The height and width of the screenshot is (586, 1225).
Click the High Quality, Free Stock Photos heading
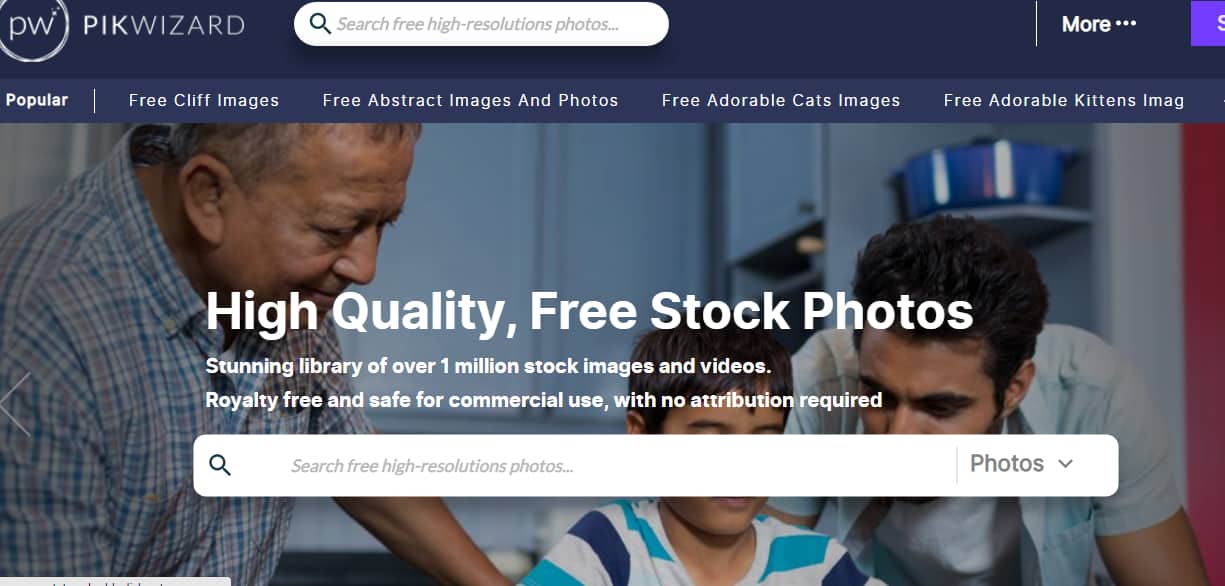tap(589, 311)
